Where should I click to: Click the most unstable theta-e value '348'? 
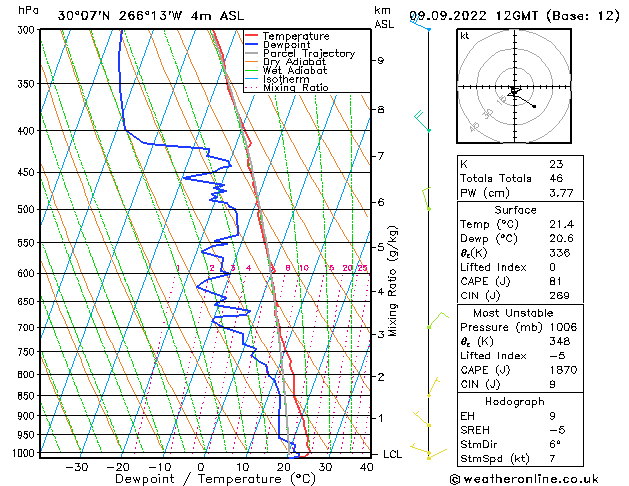(560, 341)
